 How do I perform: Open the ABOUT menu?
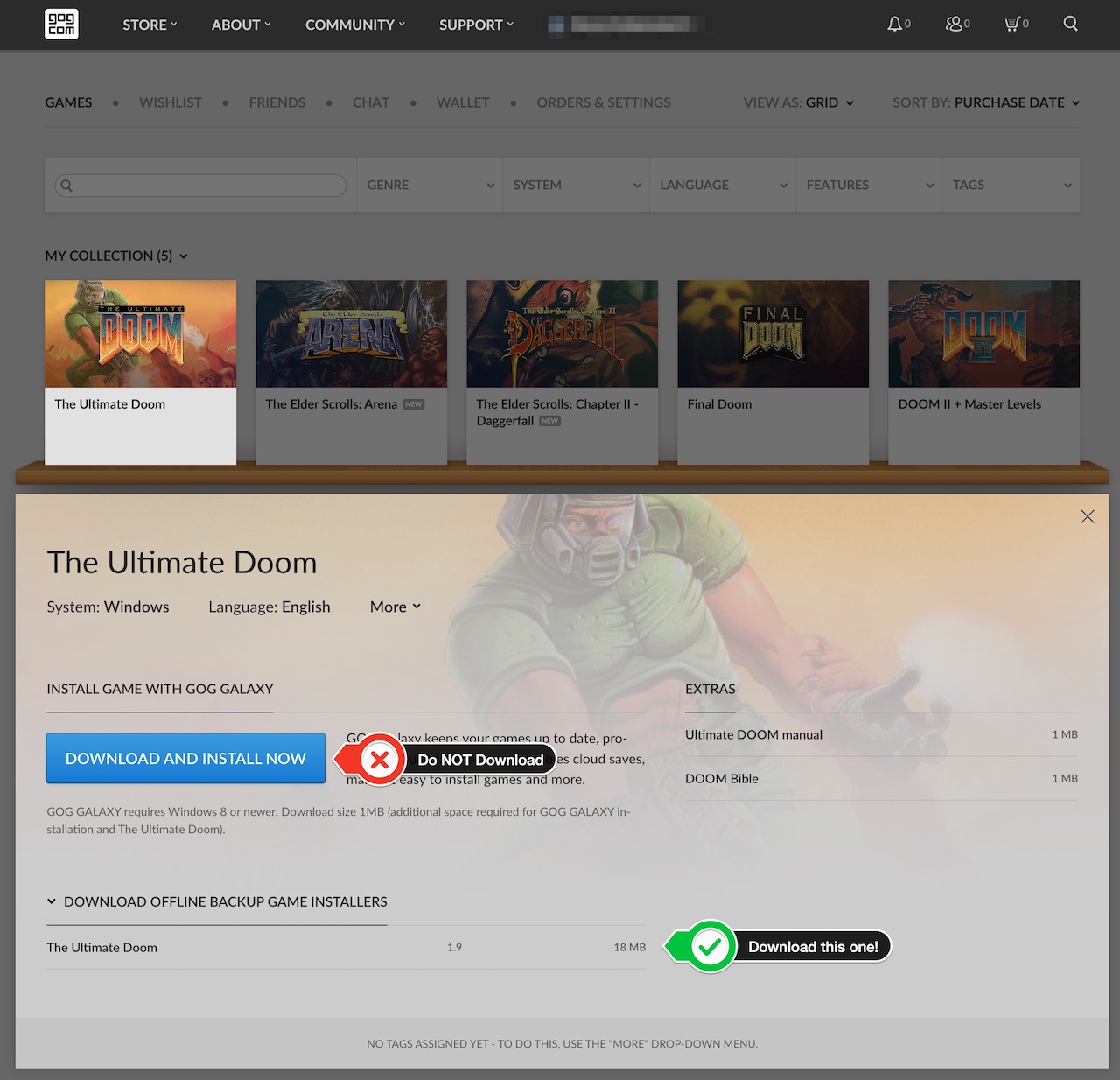(x=241, y=25)
